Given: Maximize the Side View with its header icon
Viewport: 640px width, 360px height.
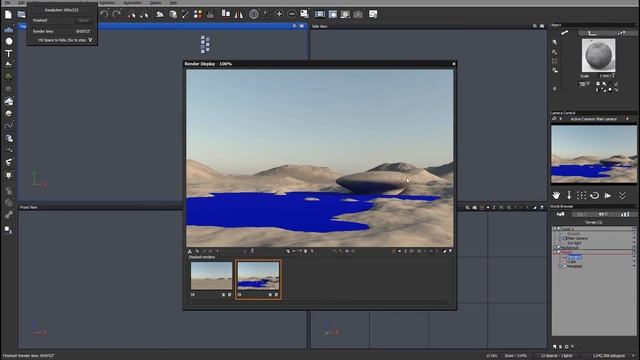Looking at the screenshot, I should (x=542, y=26).
